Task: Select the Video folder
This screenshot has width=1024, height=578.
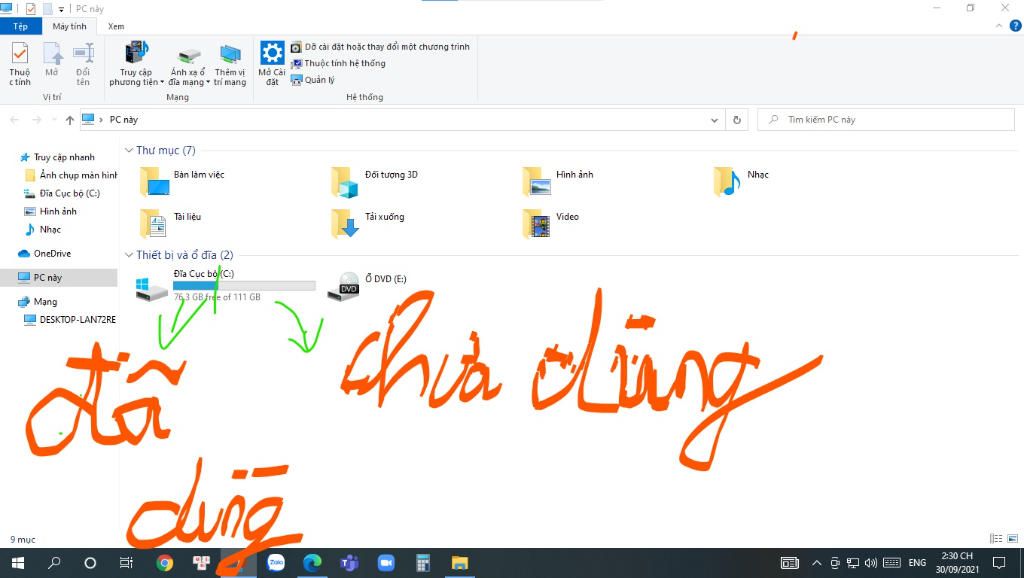Action: click(551, 223)
